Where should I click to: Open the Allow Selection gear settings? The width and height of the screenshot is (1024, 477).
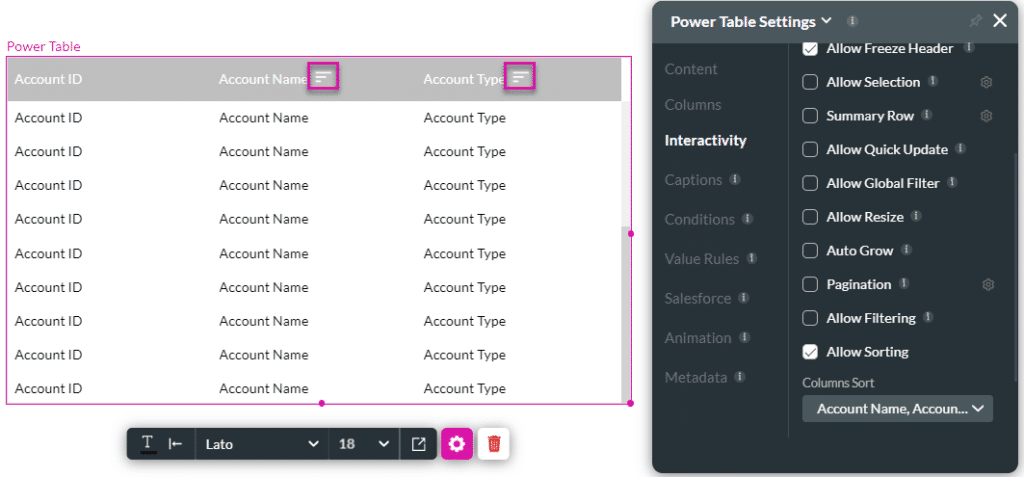[x=986, y=82]
